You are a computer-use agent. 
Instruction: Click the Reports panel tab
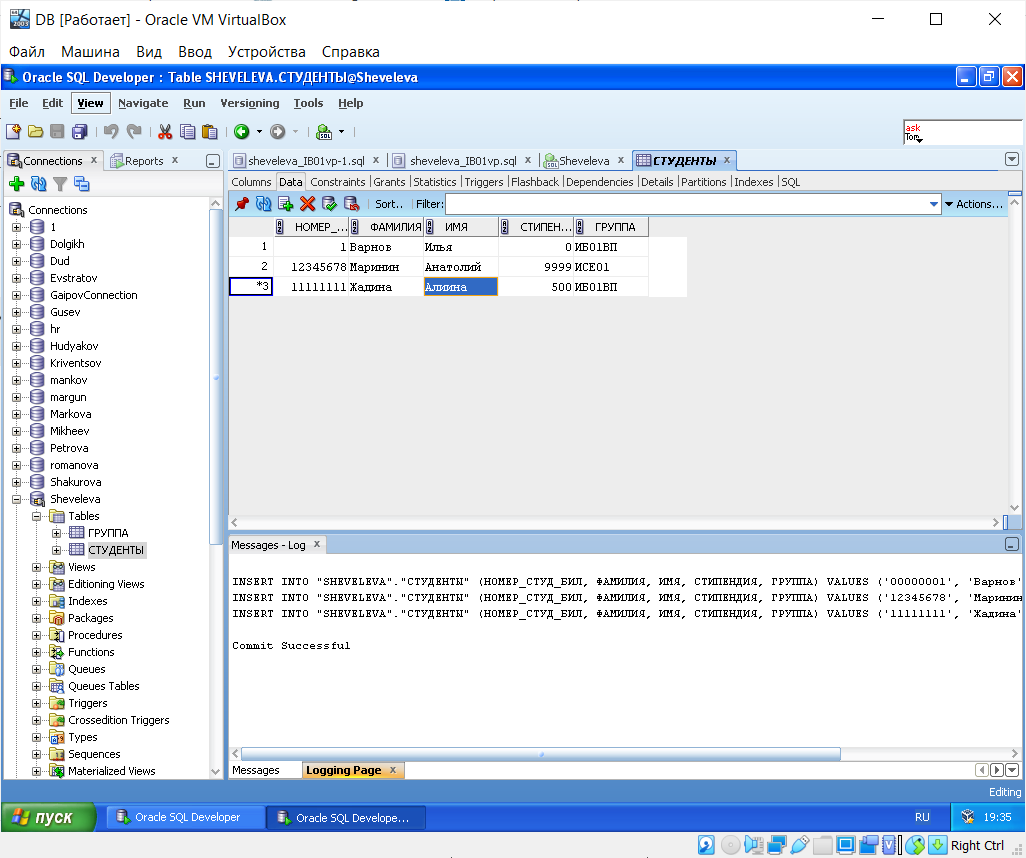click(x=144, y=160)
